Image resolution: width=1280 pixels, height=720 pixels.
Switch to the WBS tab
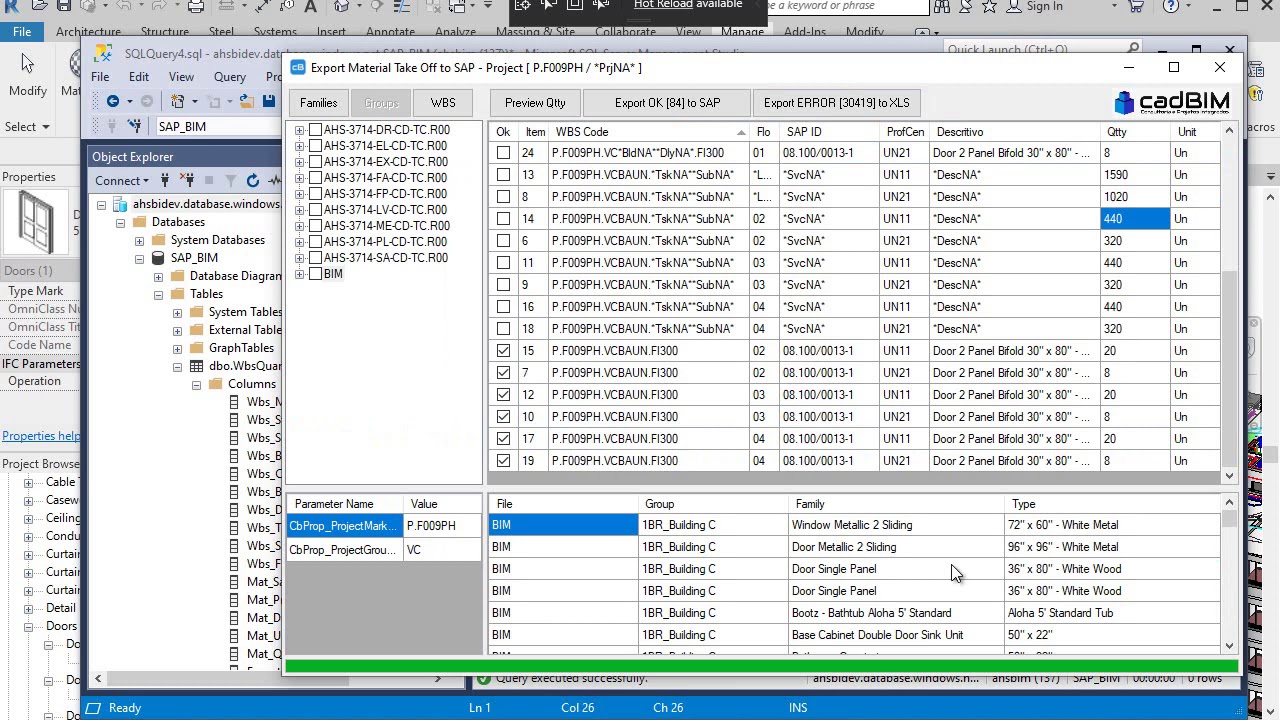[443, 103]
